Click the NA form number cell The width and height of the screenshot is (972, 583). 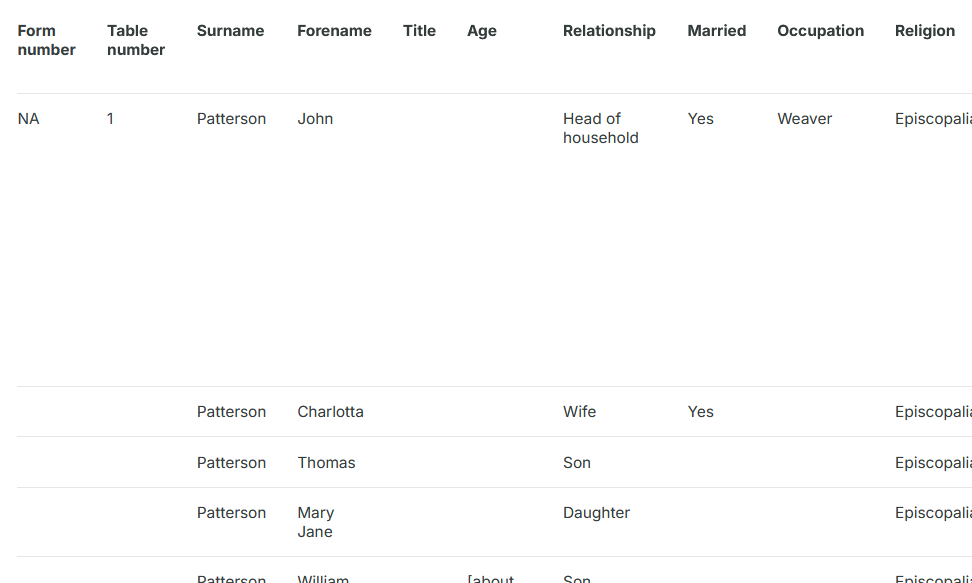coord(29,119)
